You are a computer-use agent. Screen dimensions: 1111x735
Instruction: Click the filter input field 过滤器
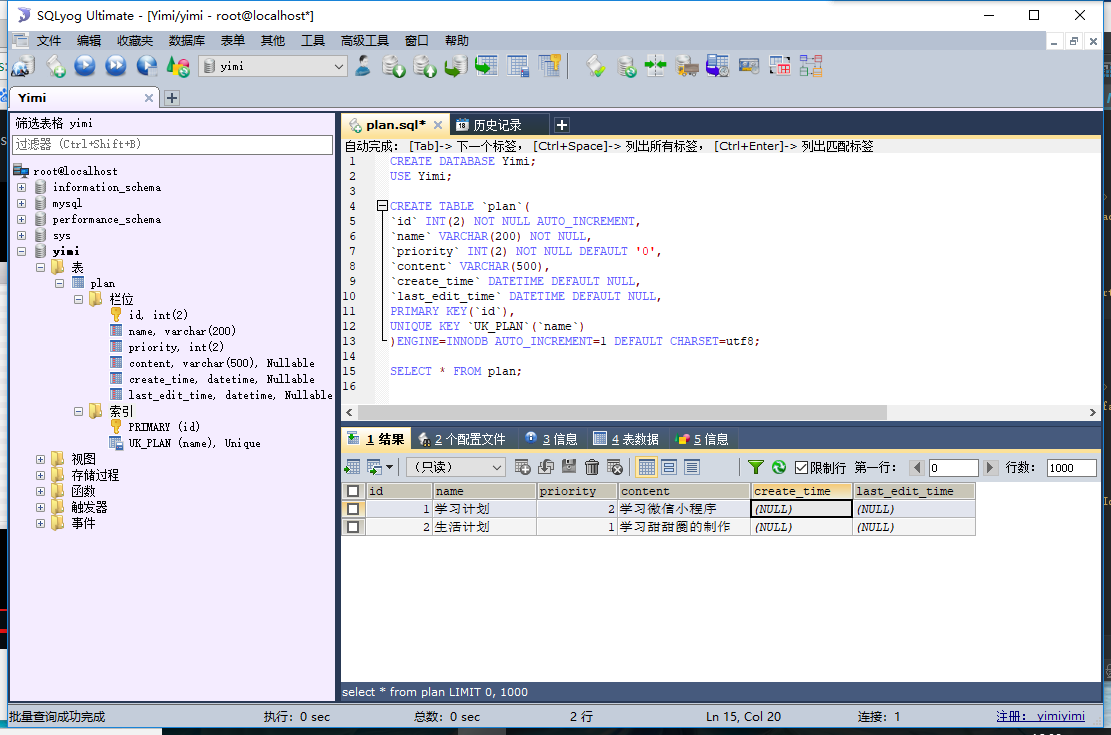click(x=172, y=145)
